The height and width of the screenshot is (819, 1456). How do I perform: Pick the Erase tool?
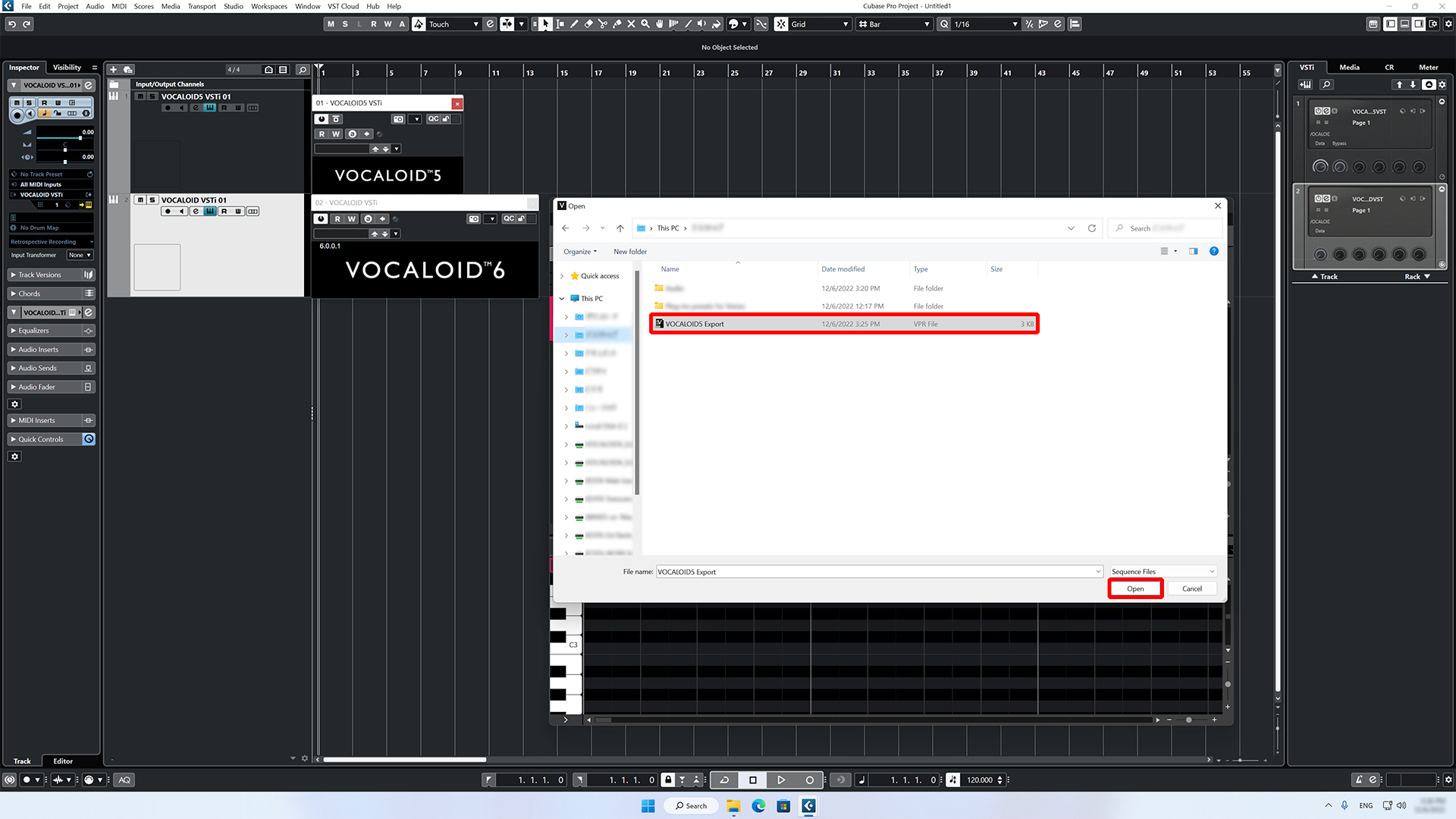(x=588, y=24)
